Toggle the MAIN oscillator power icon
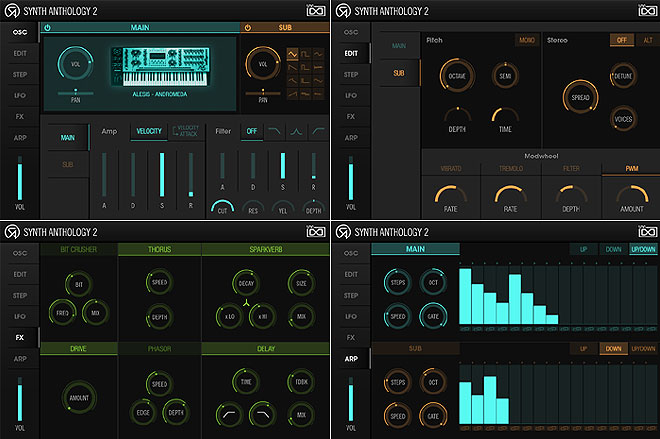660x439 pixels. pos(49,28)
